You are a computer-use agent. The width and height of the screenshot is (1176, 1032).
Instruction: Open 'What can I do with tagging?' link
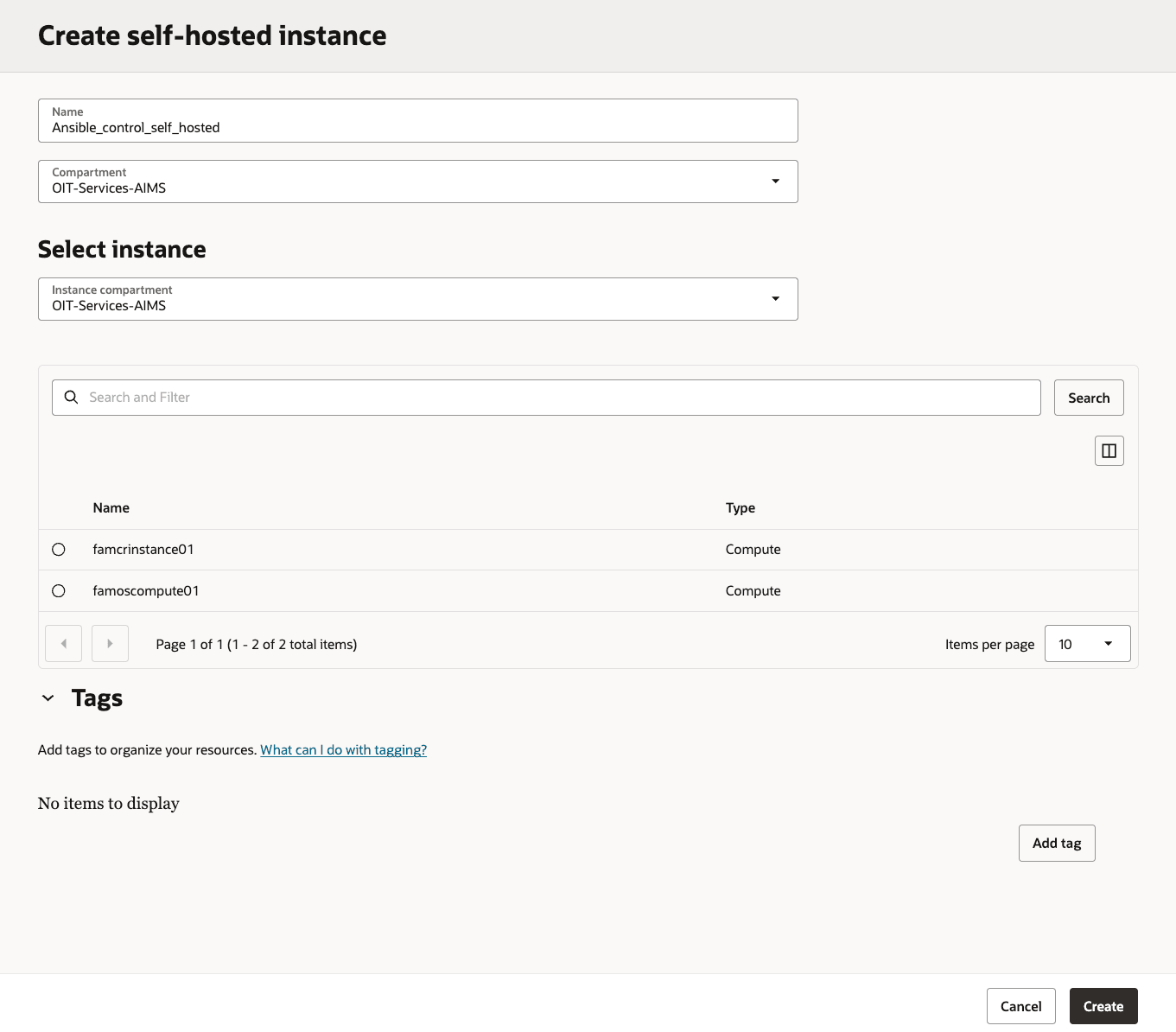click(343, 750)
